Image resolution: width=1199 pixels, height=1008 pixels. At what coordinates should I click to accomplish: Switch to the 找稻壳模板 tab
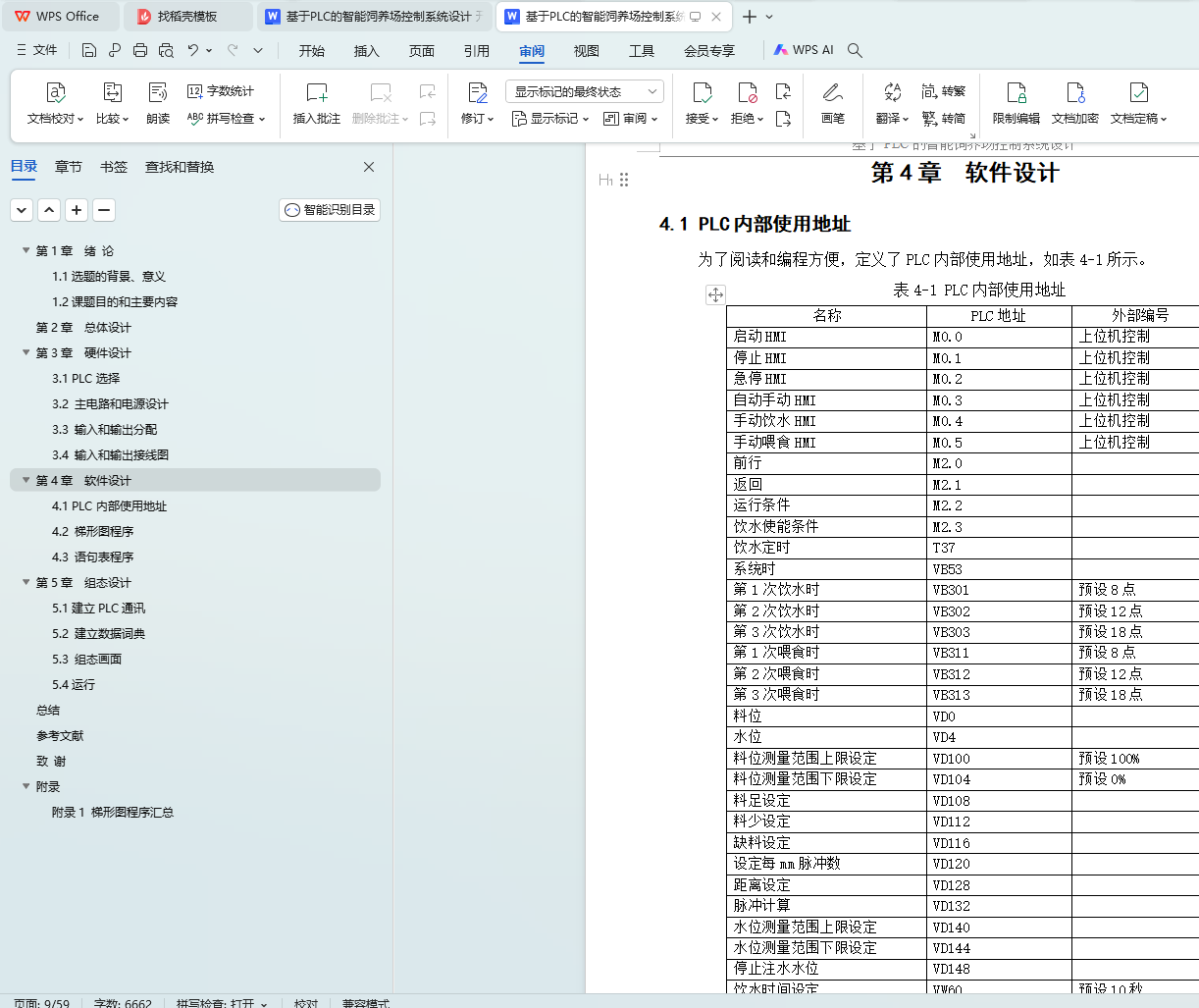188,17
